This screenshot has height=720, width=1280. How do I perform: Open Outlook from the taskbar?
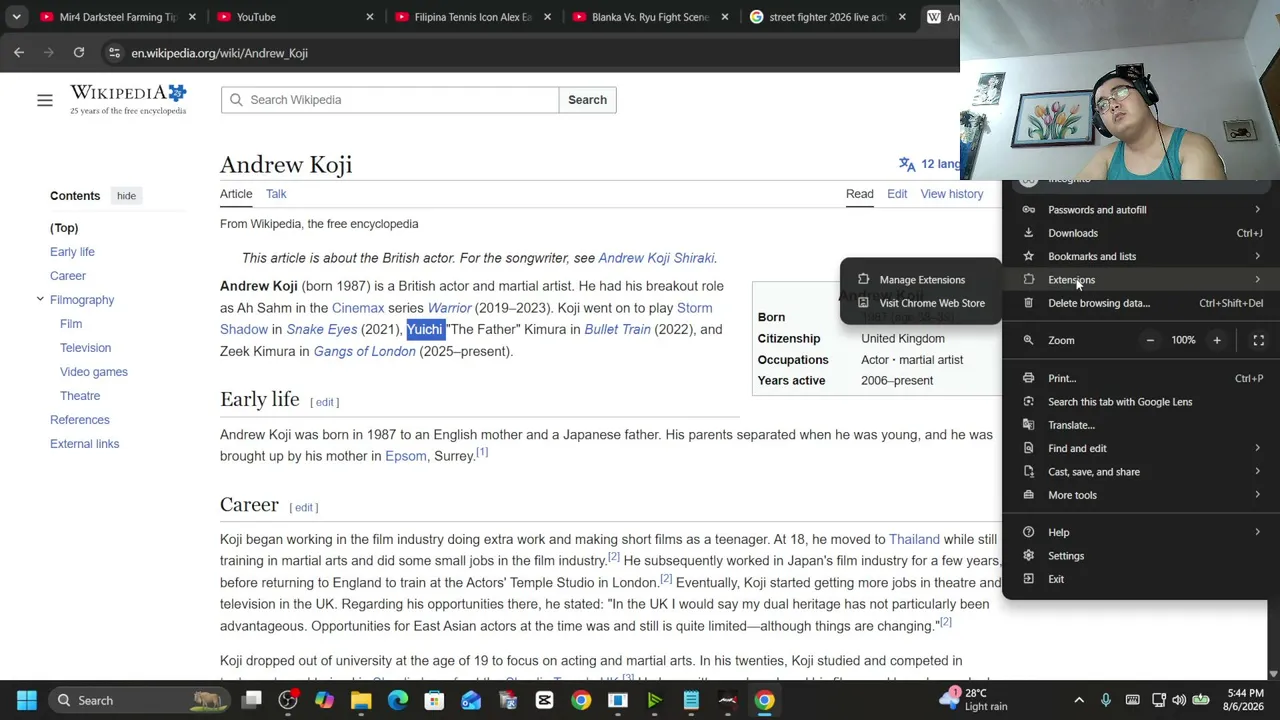tap(471, 700)
